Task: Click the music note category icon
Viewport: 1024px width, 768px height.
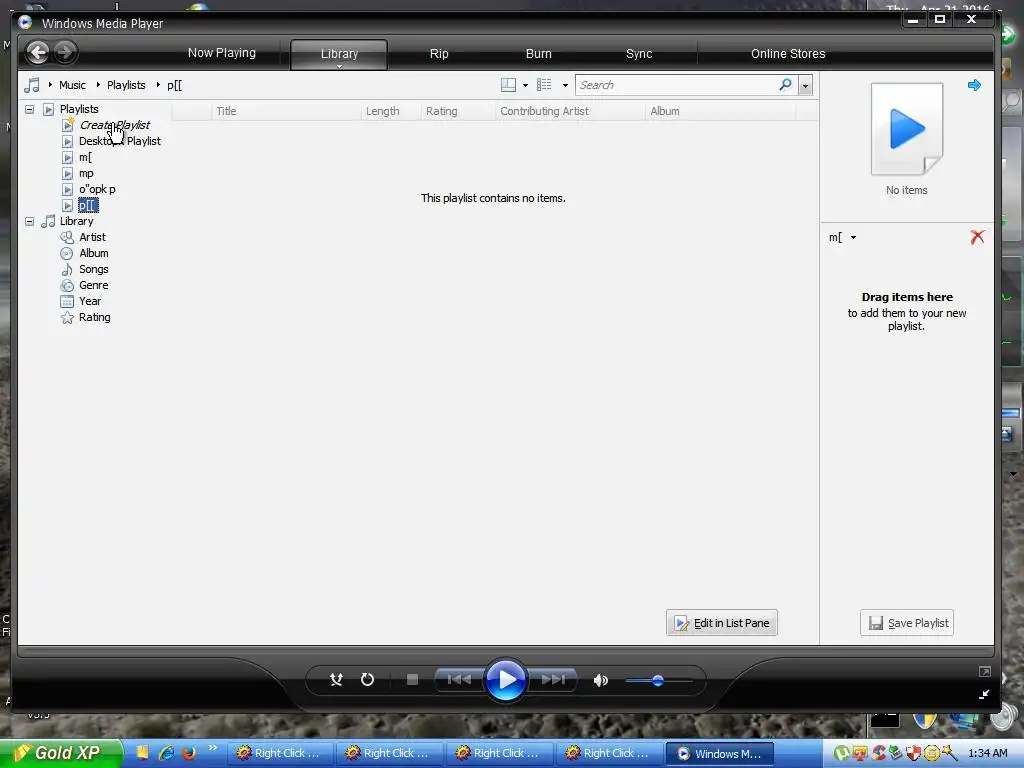Action: point(31,85)
